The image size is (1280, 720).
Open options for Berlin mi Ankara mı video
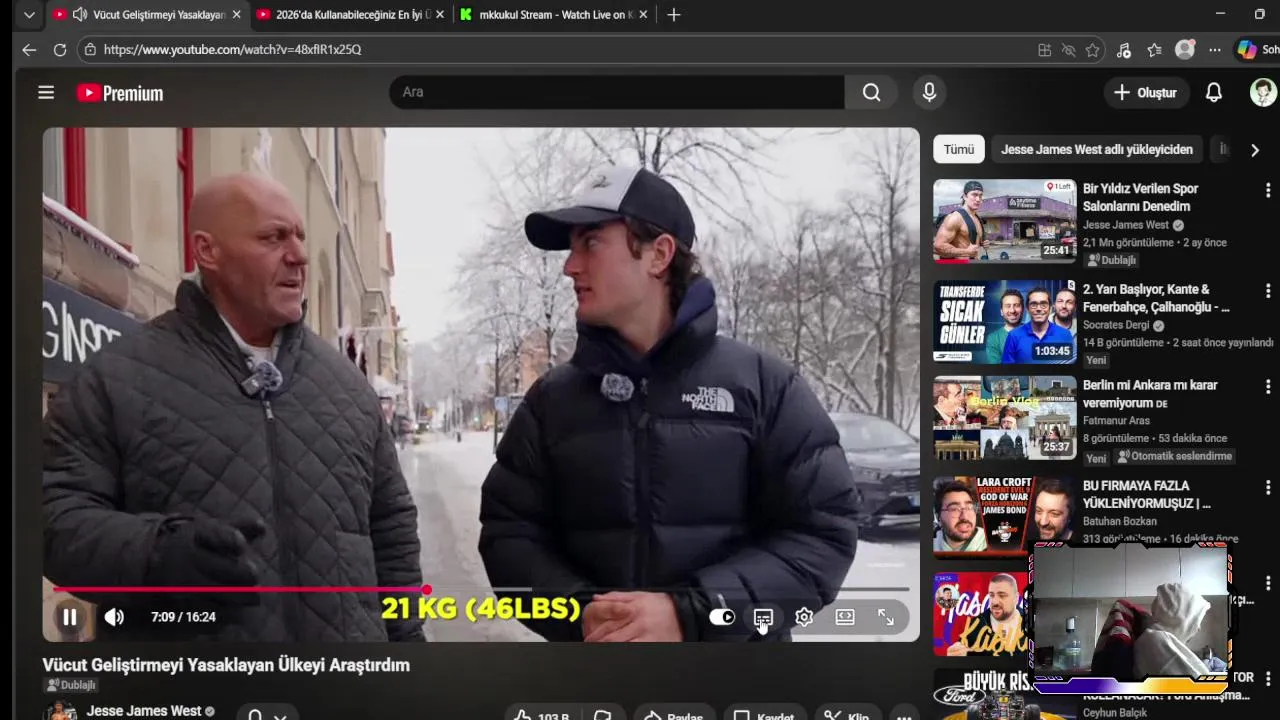click(1268, 387)
